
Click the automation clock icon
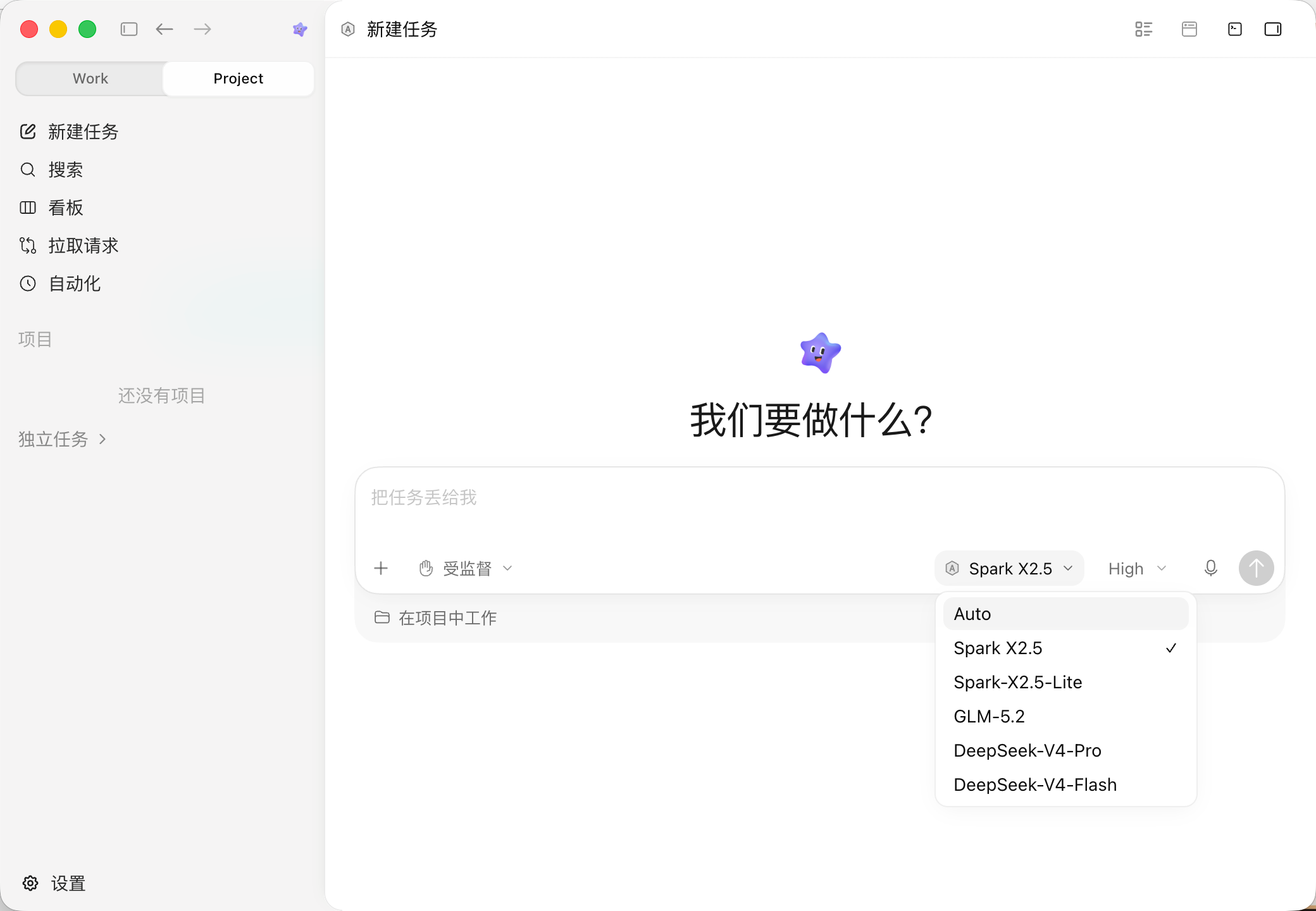point(28,283)
